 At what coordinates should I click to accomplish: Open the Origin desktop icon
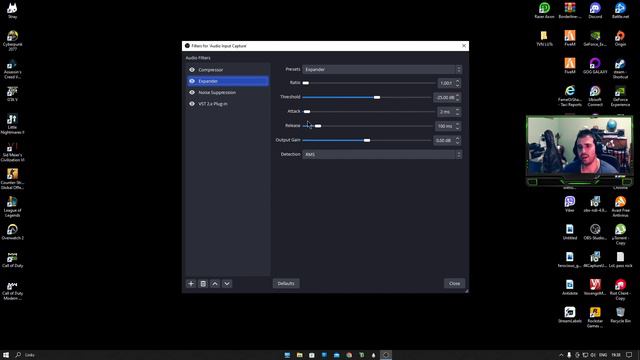tap(620, 38)
